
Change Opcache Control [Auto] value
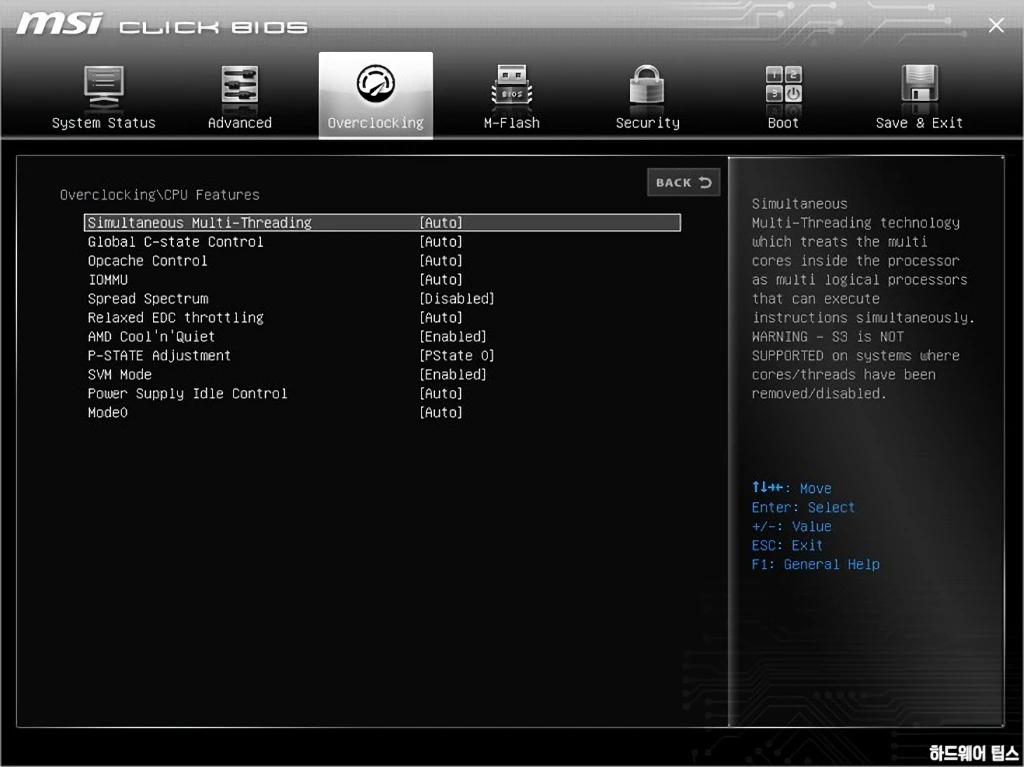tap(441, 261)
